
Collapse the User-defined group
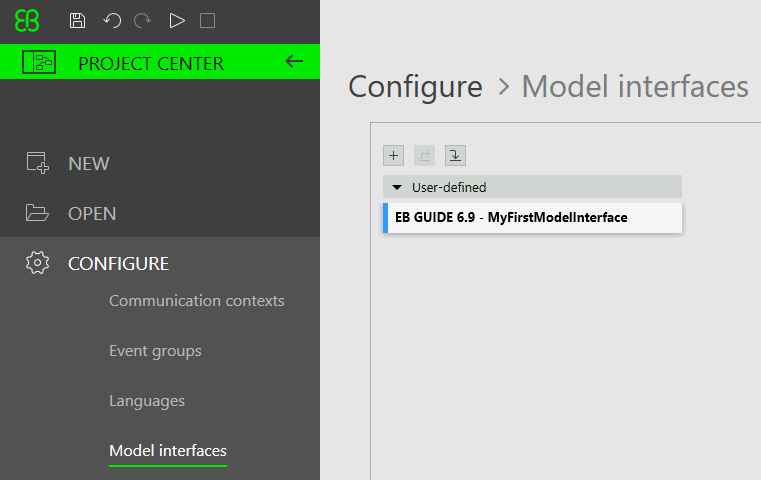coord(397,187)
